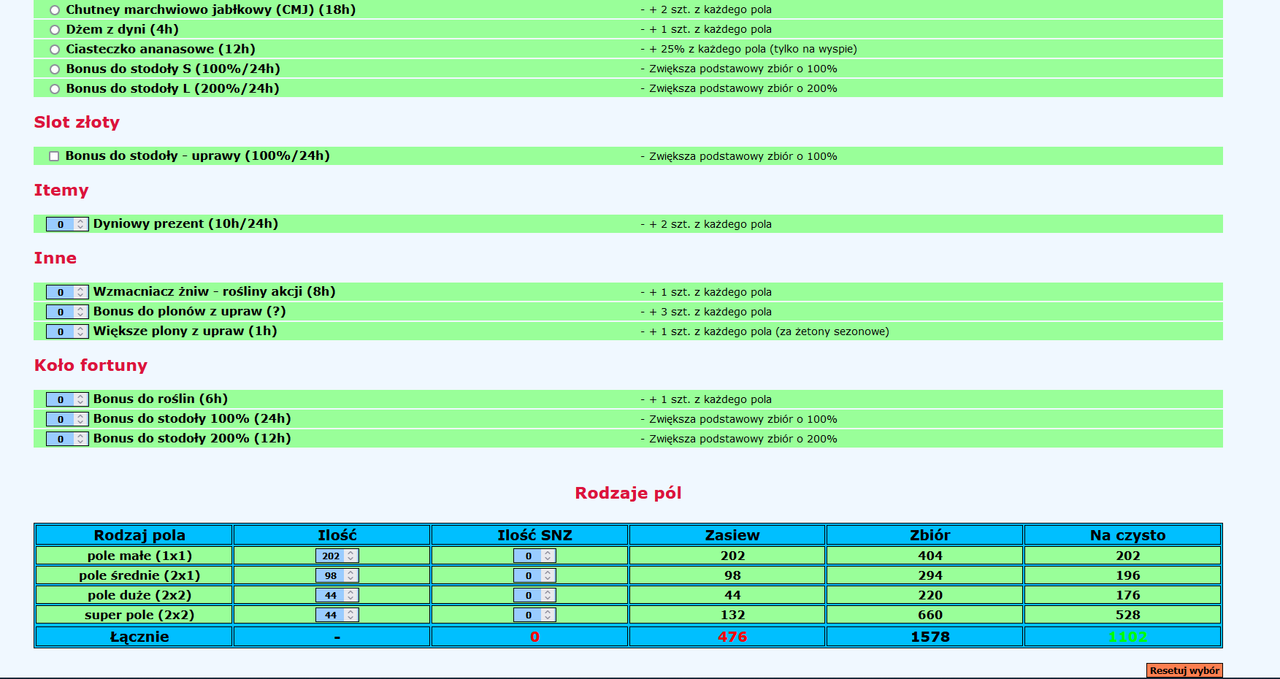Image resolution: width=1280 pixels, height=679 pixels.
Task: Click pole małe Zbiór value 404
Action: tap(930, 556)
